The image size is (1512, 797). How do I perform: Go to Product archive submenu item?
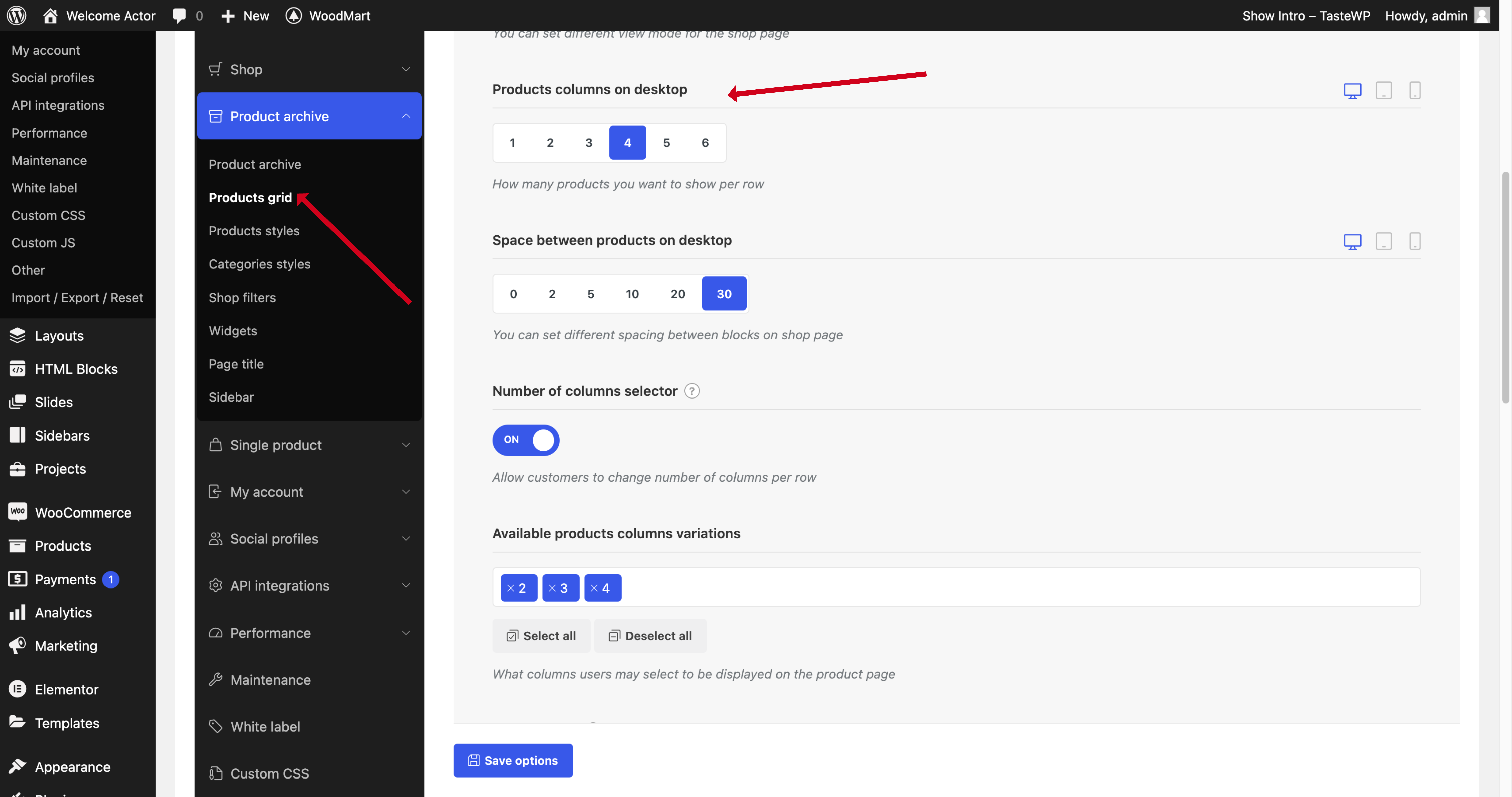[x=255, y=164]
